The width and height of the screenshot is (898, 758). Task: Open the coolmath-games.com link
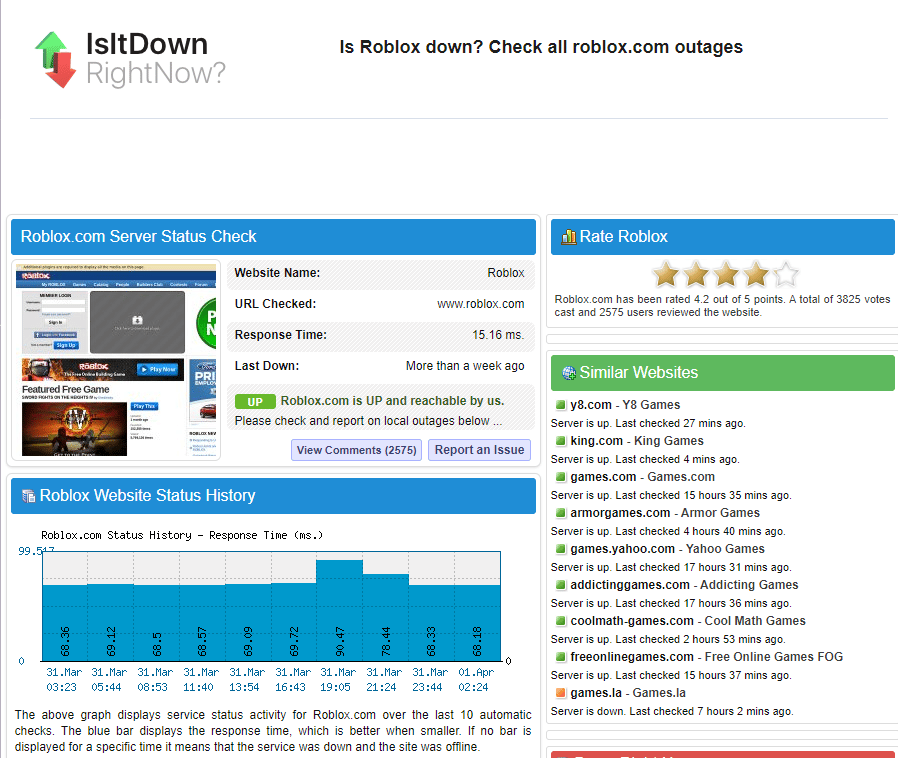[632, 621]
